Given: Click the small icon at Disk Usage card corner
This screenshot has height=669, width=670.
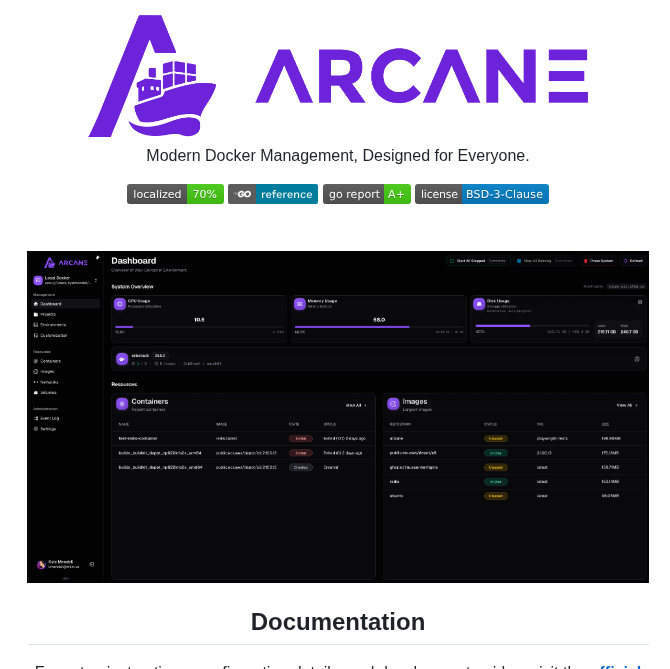Looking at the screenshot, I should coord(640,302).
